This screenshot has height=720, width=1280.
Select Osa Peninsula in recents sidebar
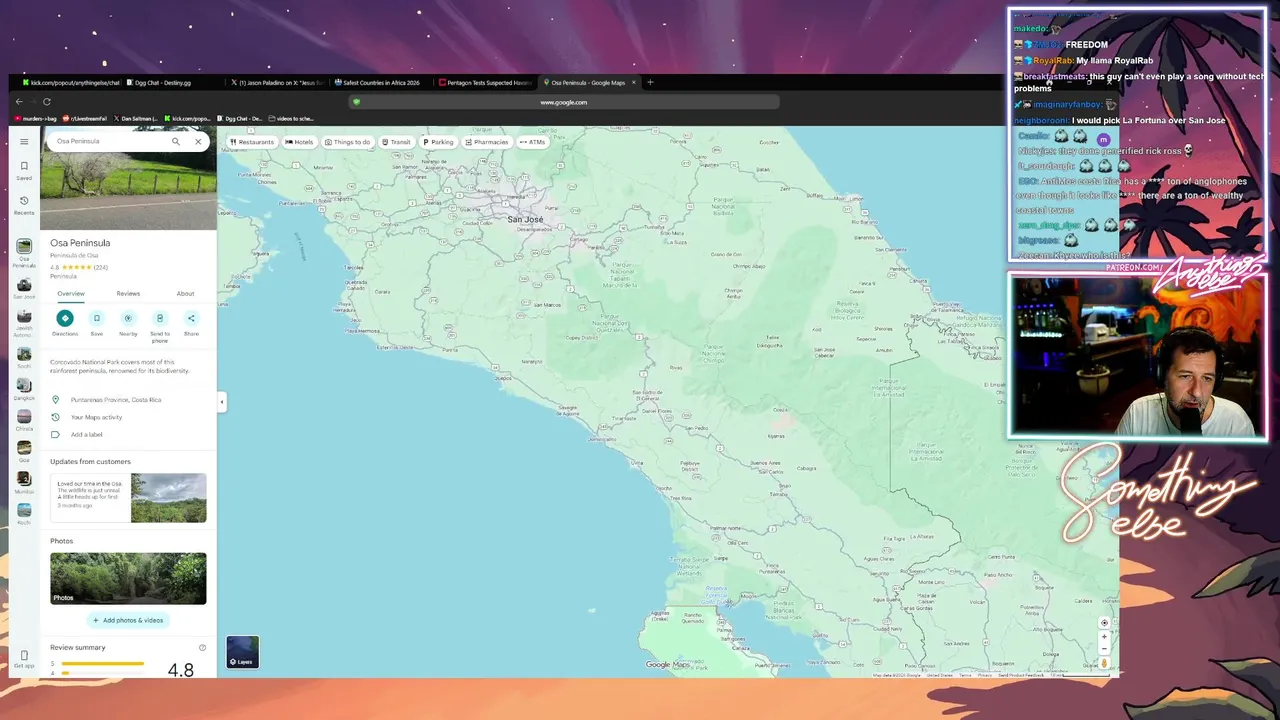(x=24, y=253)
